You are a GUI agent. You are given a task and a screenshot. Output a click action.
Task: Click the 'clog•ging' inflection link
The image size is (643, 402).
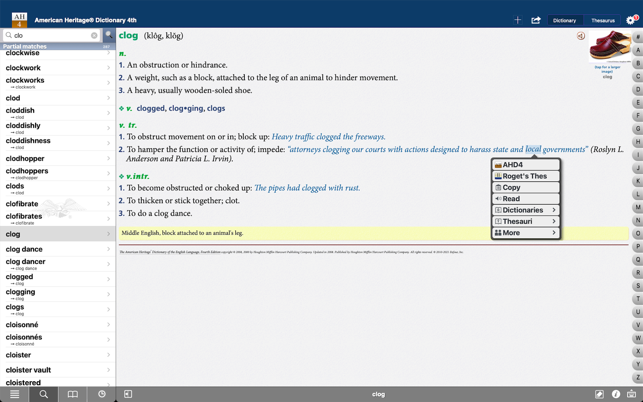pyautogui.click(x=186, y=108)
